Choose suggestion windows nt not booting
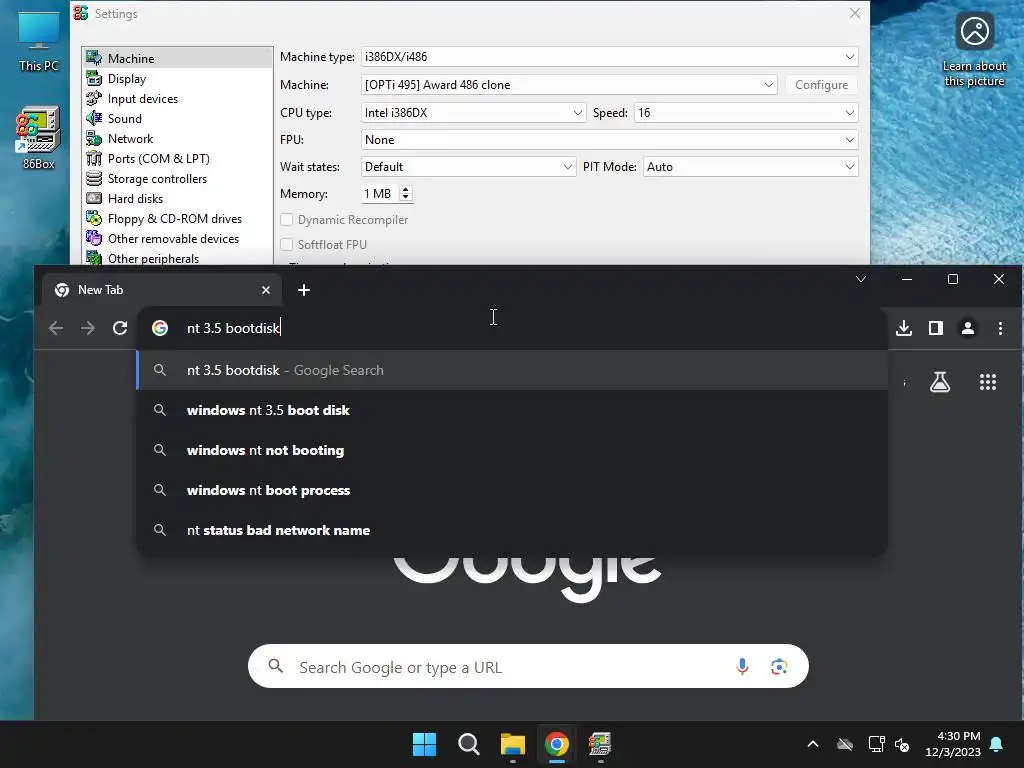The height and width of the screenshot is (768, 1024). (x=511, y=450)
